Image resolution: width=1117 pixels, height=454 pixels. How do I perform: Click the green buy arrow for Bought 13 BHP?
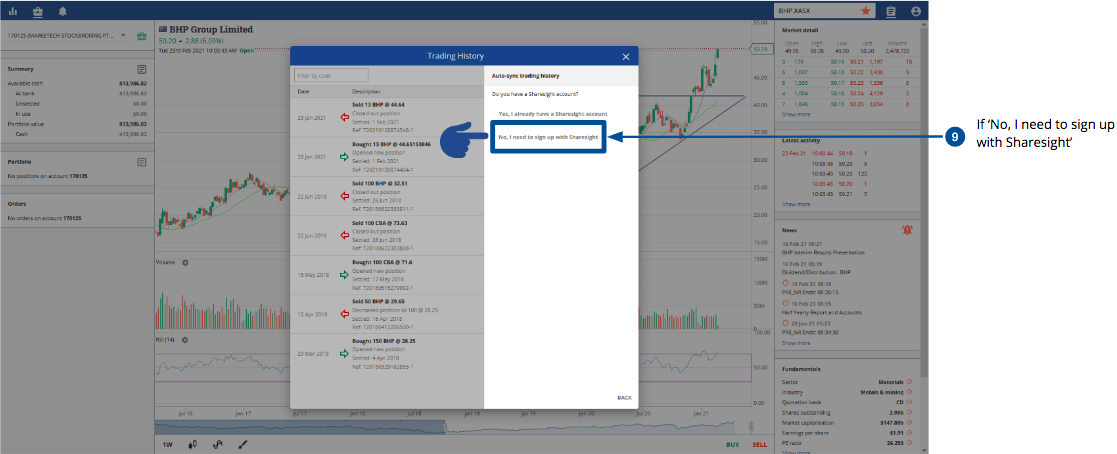coord(344,156)
